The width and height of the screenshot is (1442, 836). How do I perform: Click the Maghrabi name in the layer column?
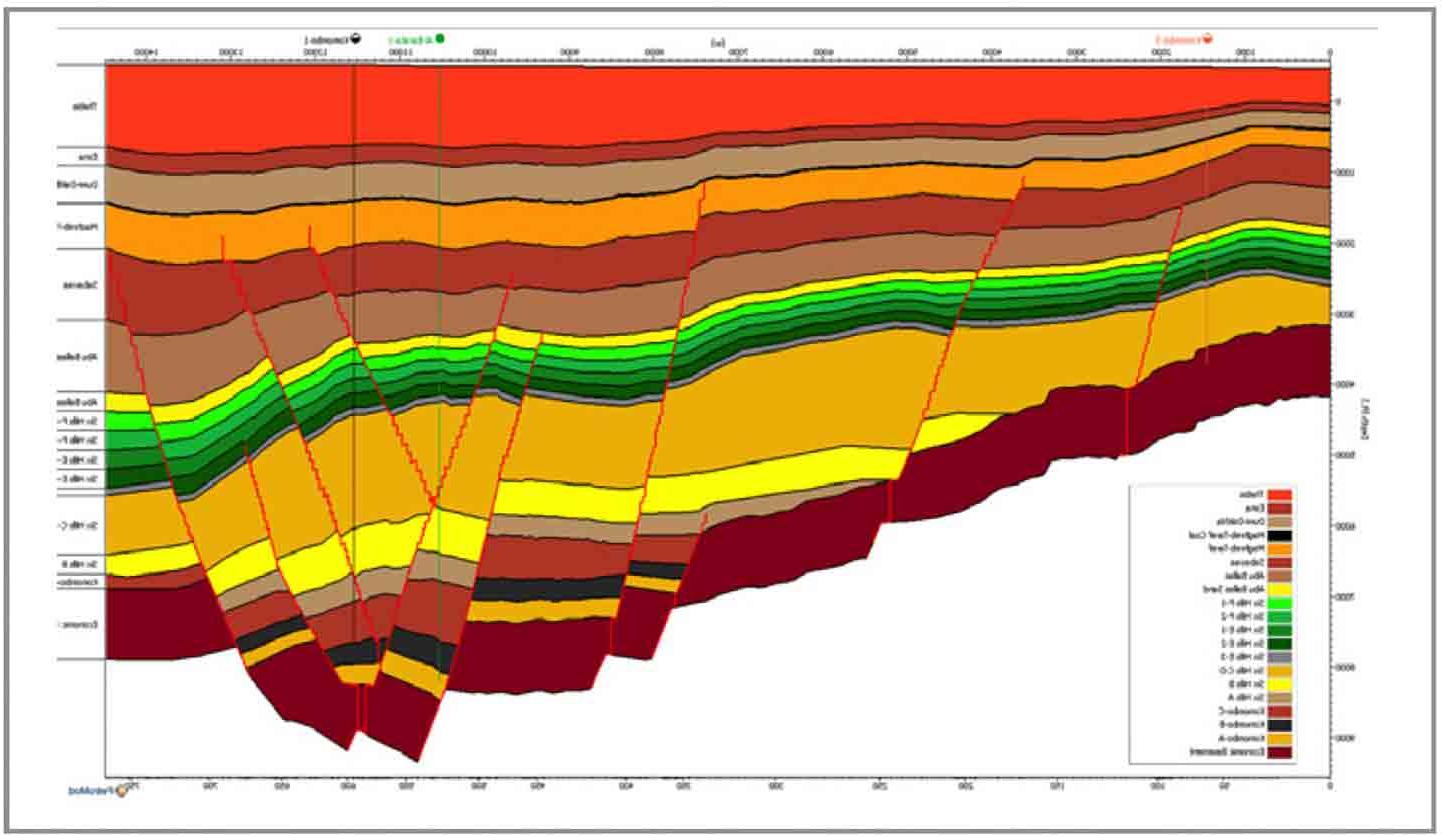[x=78, y=227]
